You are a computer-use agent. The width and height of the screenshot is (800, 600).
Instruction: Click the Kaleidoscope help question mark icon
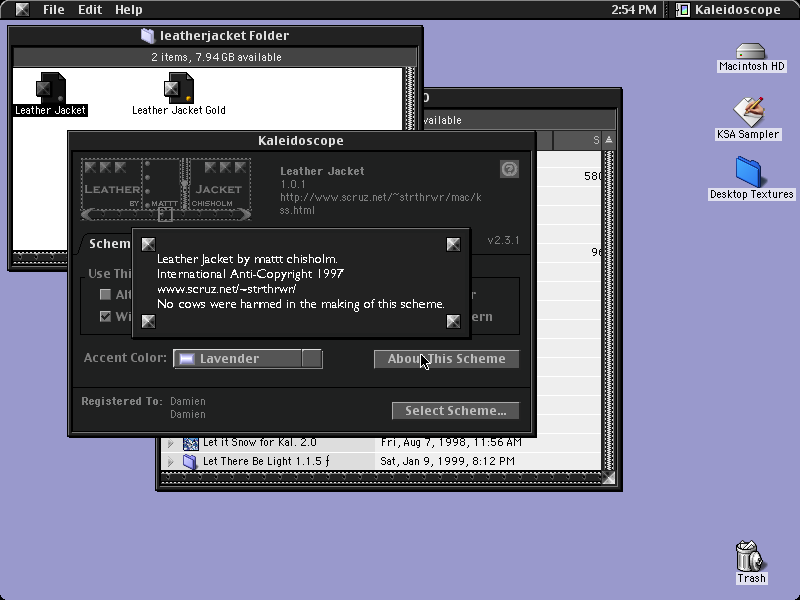tap(509, 169)
